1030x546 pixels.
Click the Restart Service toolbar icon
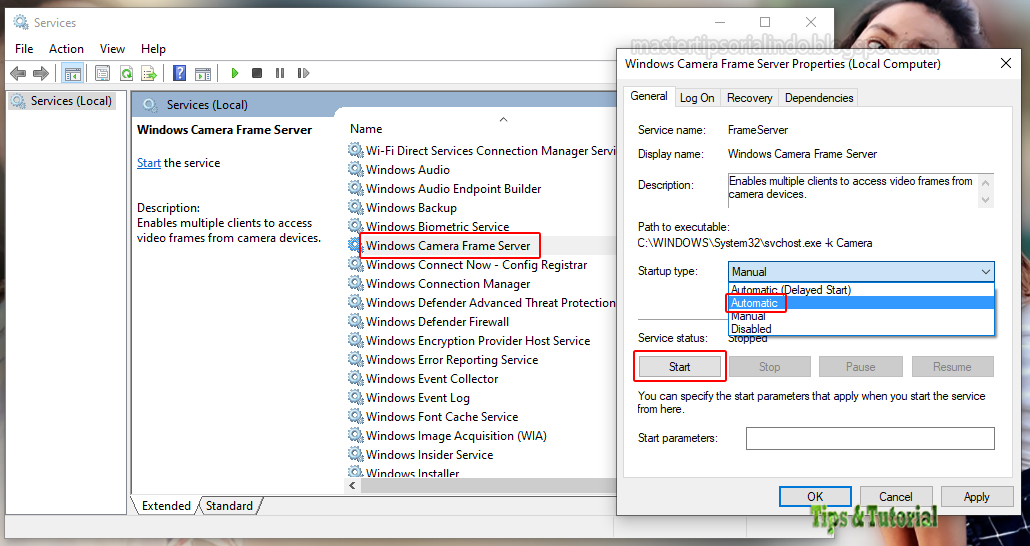(x=303, y=73)
